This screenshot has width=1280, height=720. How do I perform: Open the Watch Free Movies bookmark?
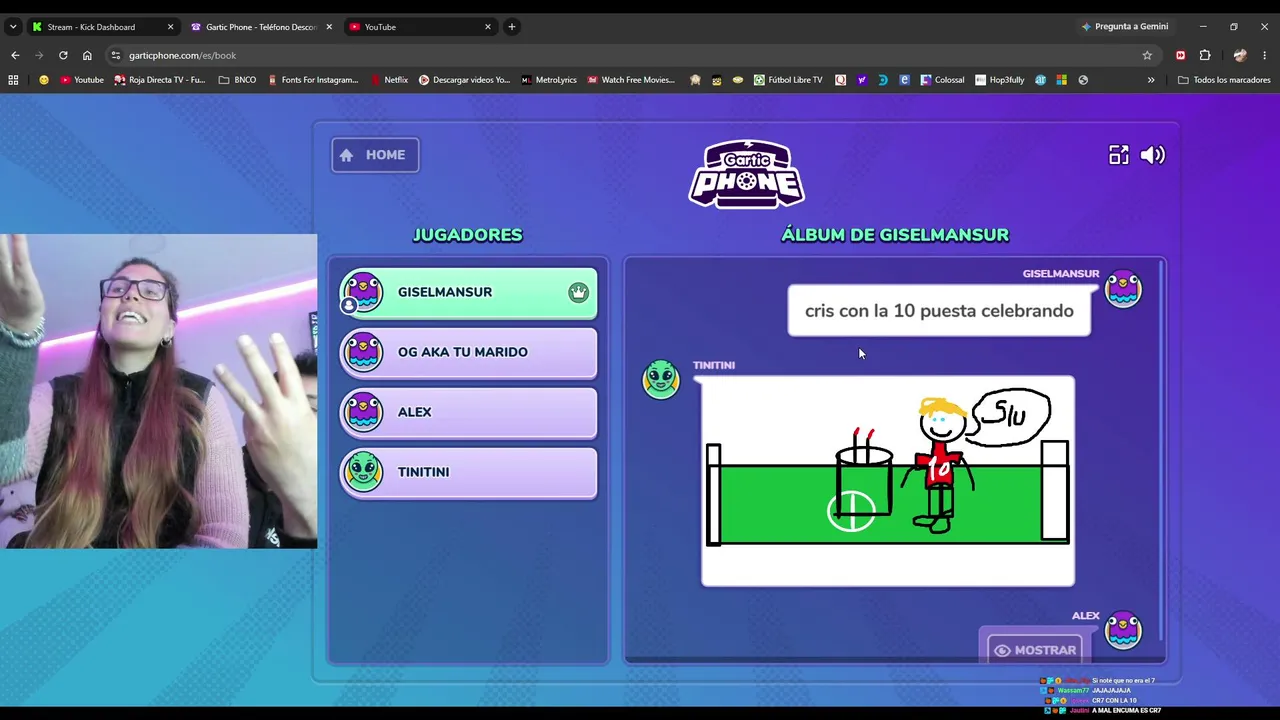[631, 80]
